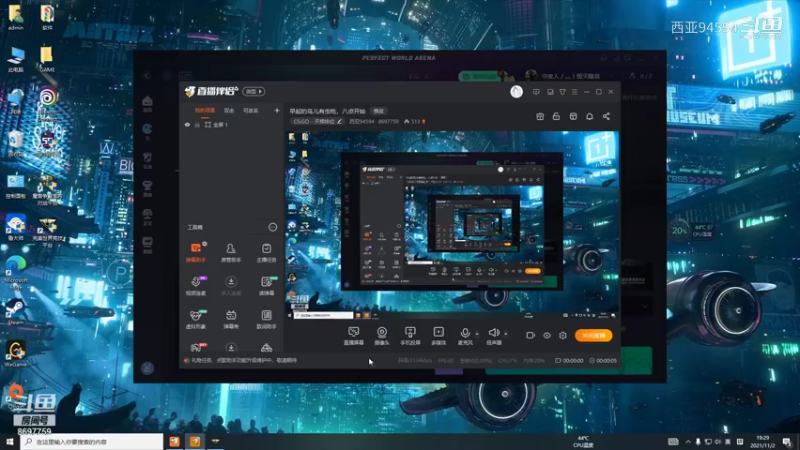Open the notification bell
This screenshot has width=800, height=450.
pos(589,116)
